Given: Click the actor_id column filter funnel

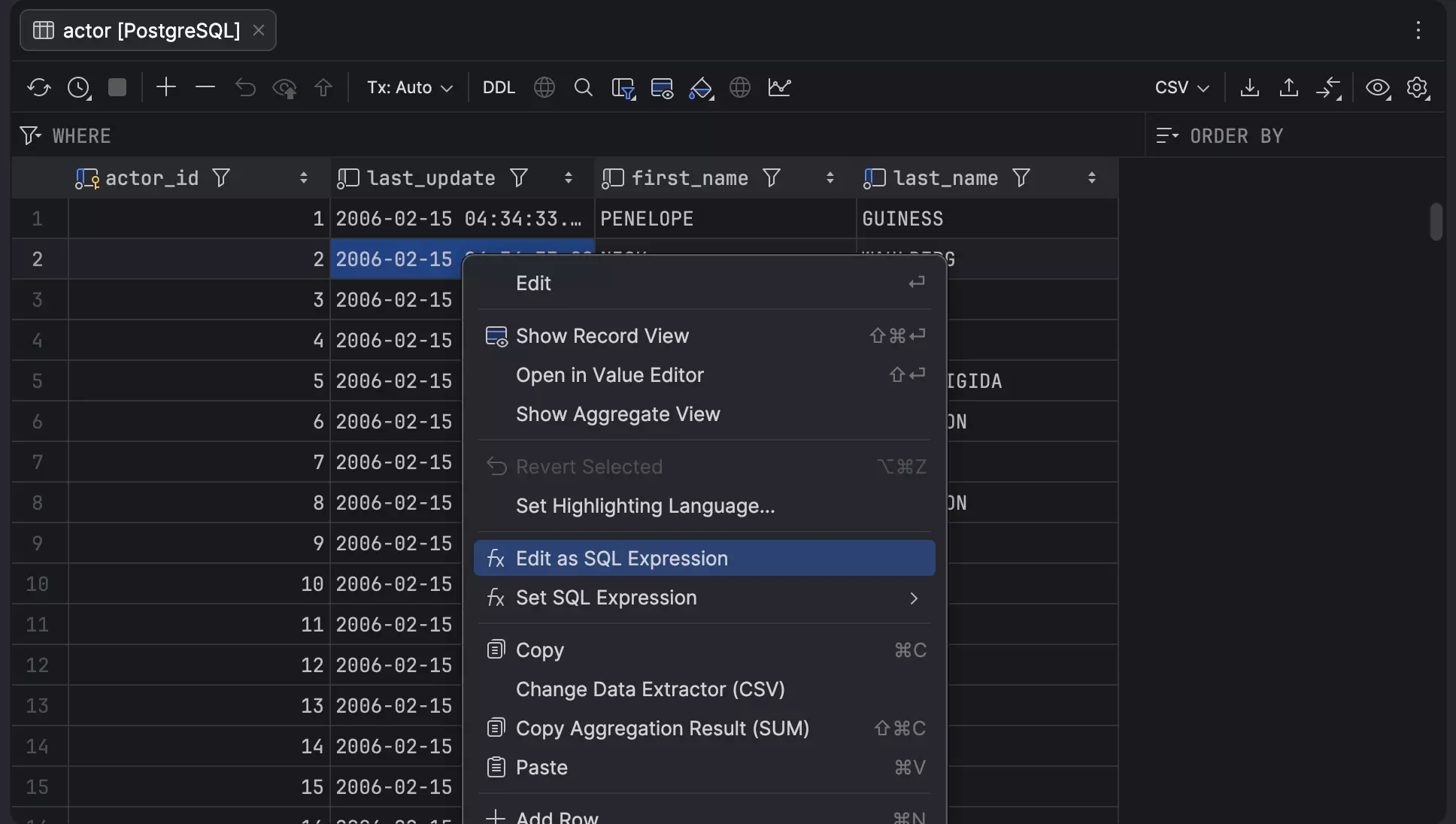Looking at the screenshot, I should pos(221,177).
